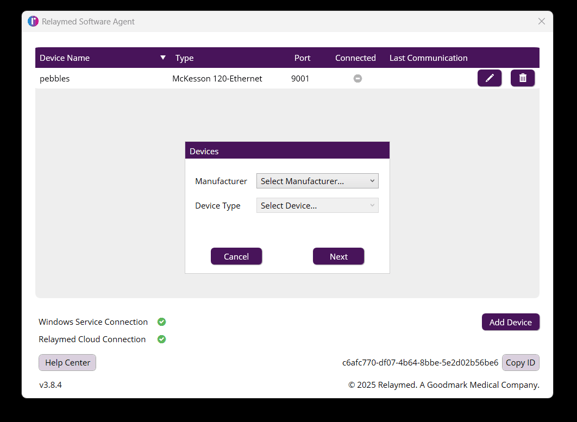Click Next in the Devices dialog
Screen dimensions: 577x422
click(x=339, y=256)
